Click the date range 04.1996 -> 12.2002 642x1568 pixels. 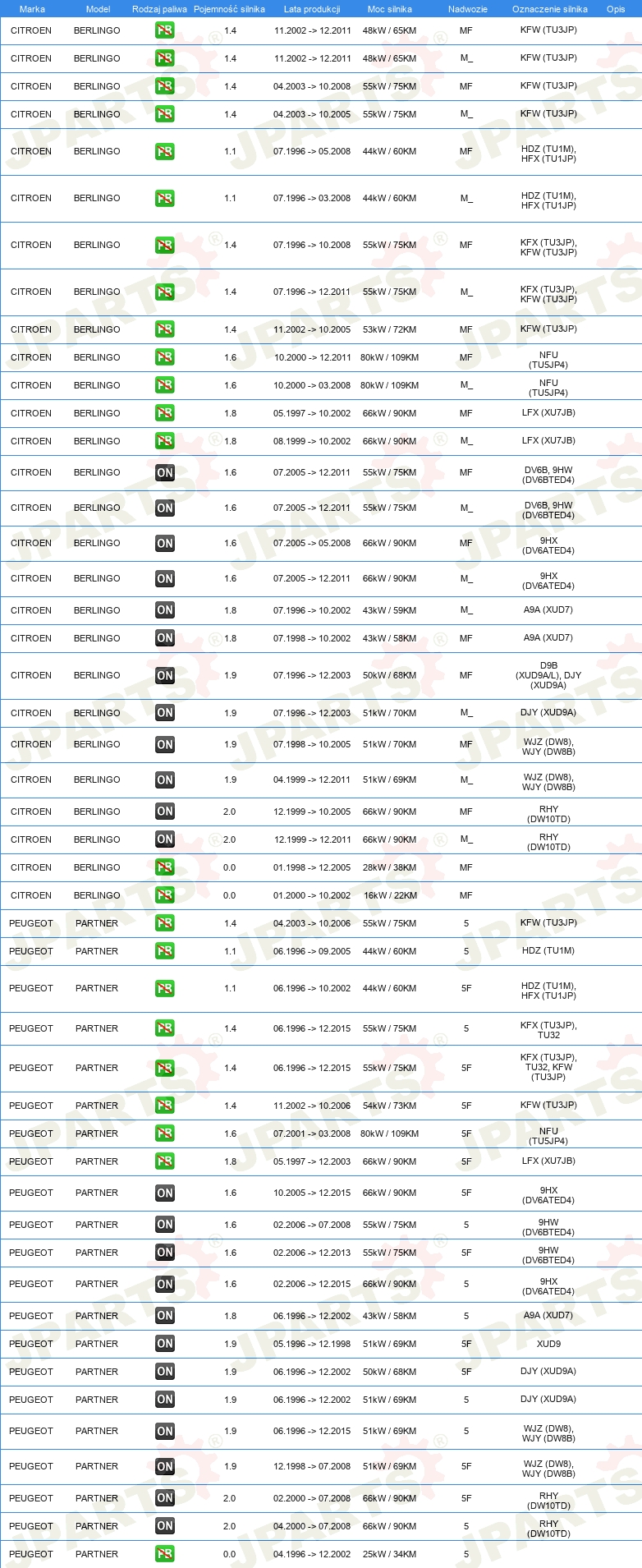(312, 1554)
